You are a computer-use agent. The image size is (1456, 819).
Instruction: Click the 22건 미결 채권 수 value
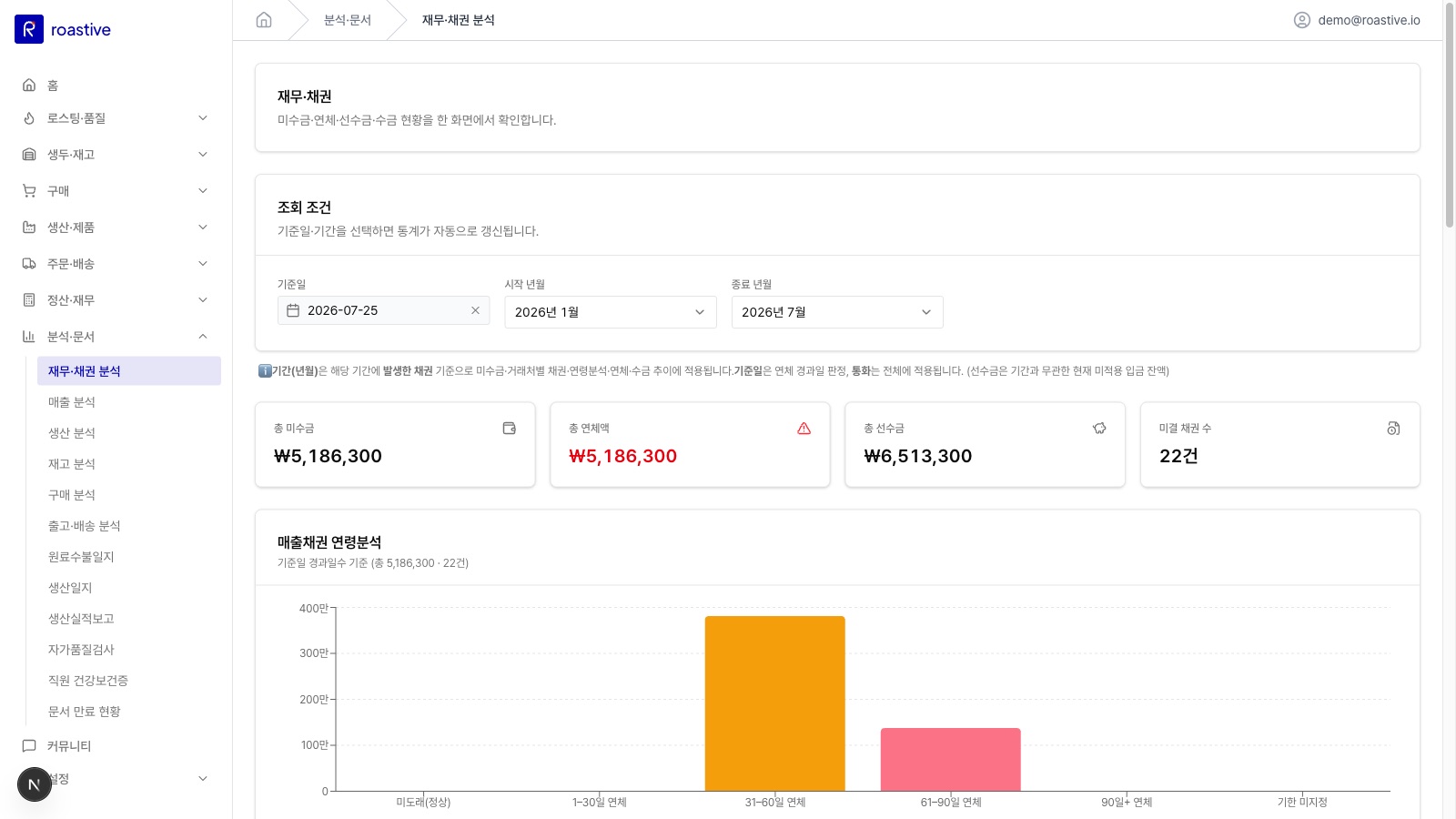click(1178, 456)
